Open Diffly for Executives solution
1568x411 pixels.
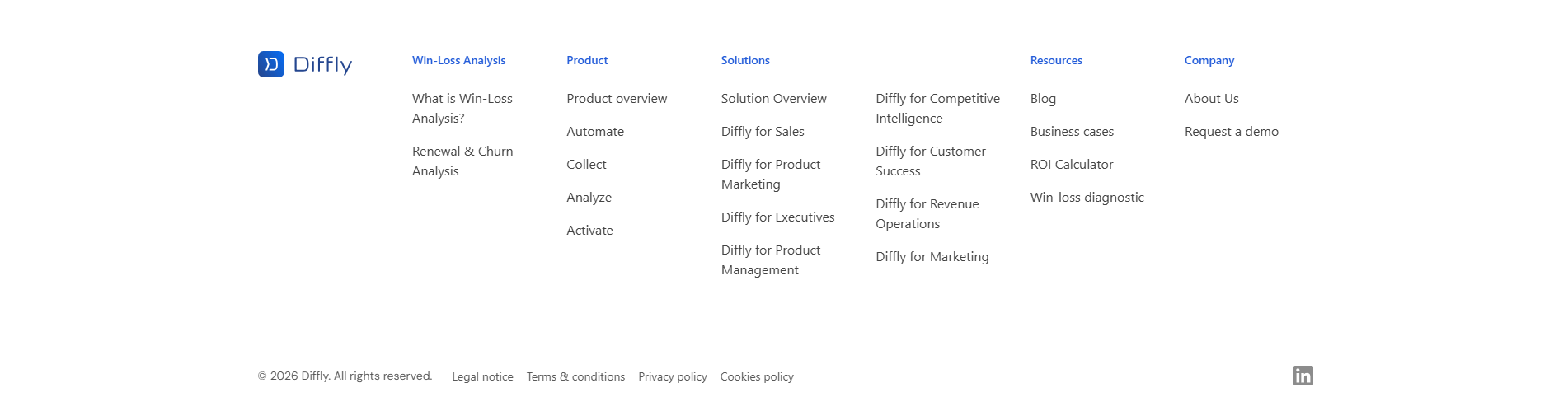pyautogui.click(x=777, y=217)
